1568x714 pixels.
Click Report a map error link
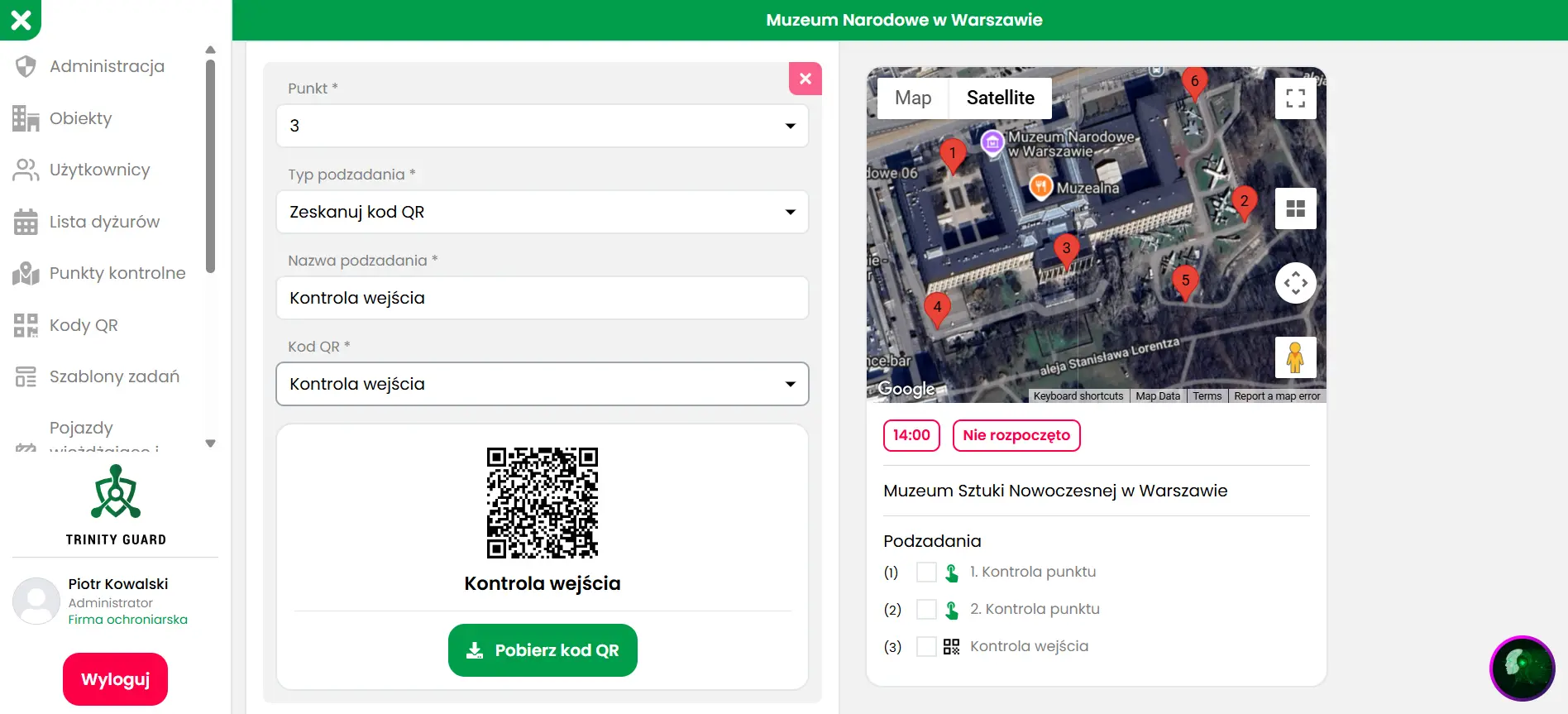1277,396
